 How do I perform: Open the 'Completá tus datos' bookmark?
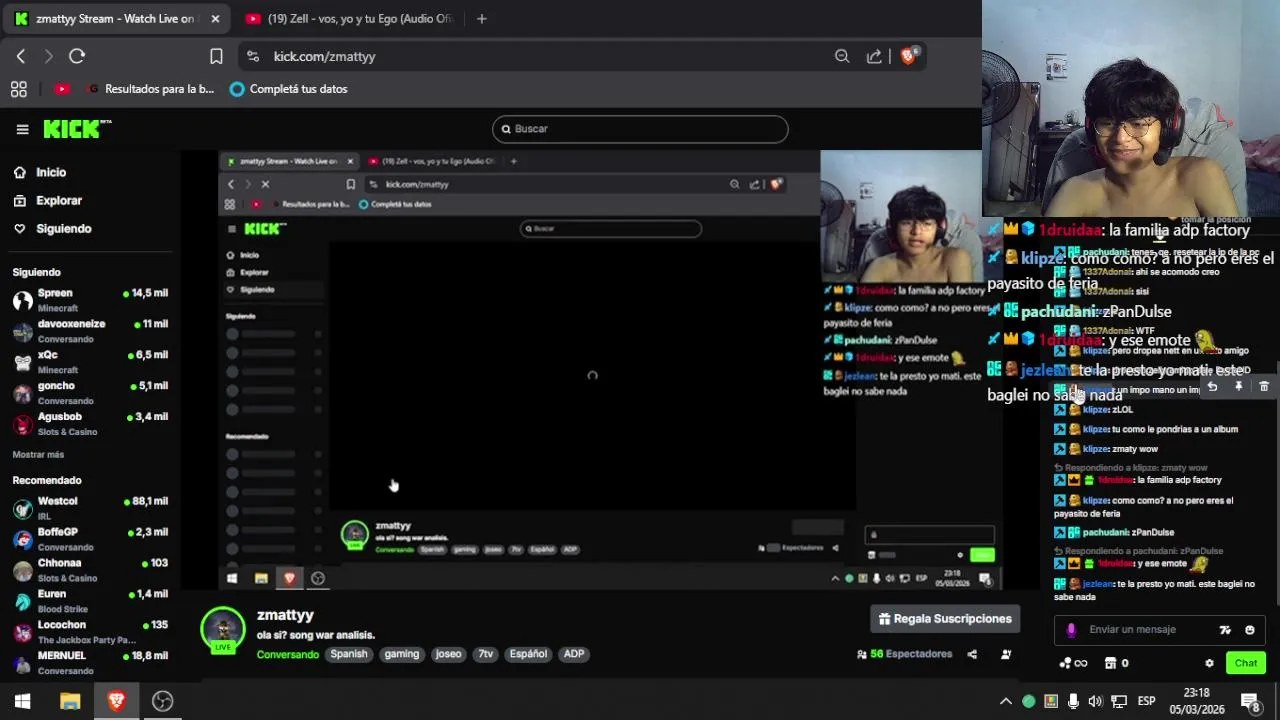289,89
